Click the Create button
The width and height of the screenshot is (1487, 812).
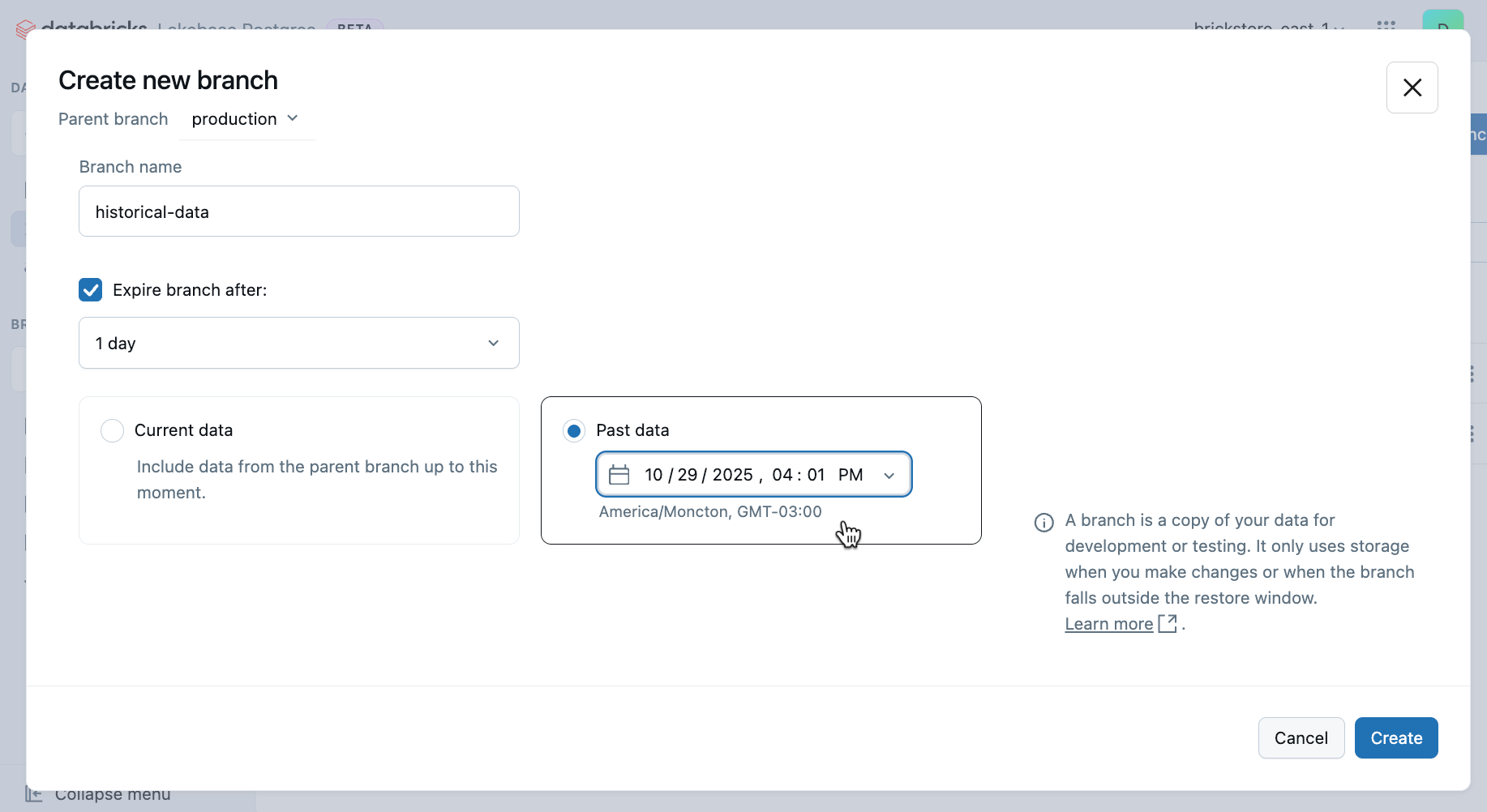(1396, 738)
